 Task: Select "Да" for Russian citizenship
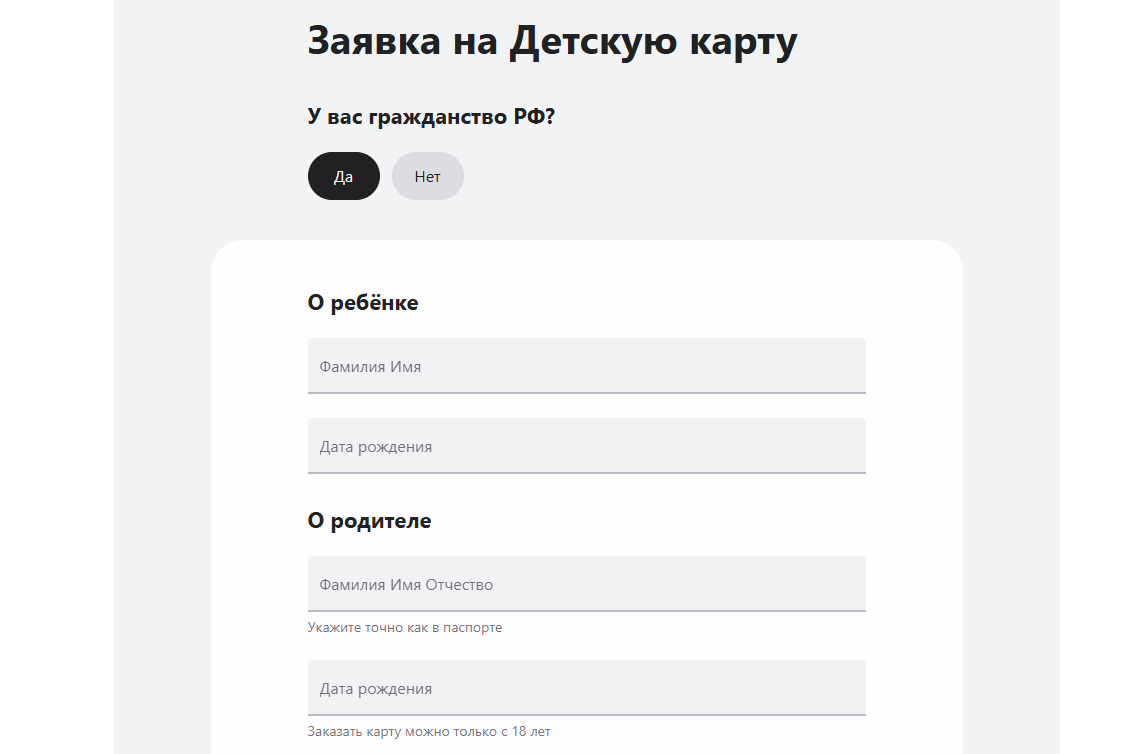[343, 176]
